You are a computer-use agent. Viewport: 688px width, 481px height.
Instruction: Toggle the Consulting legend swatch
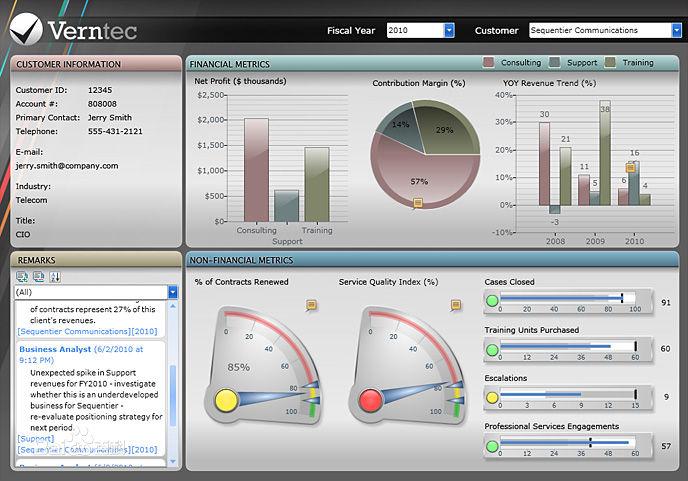[489, 63]
